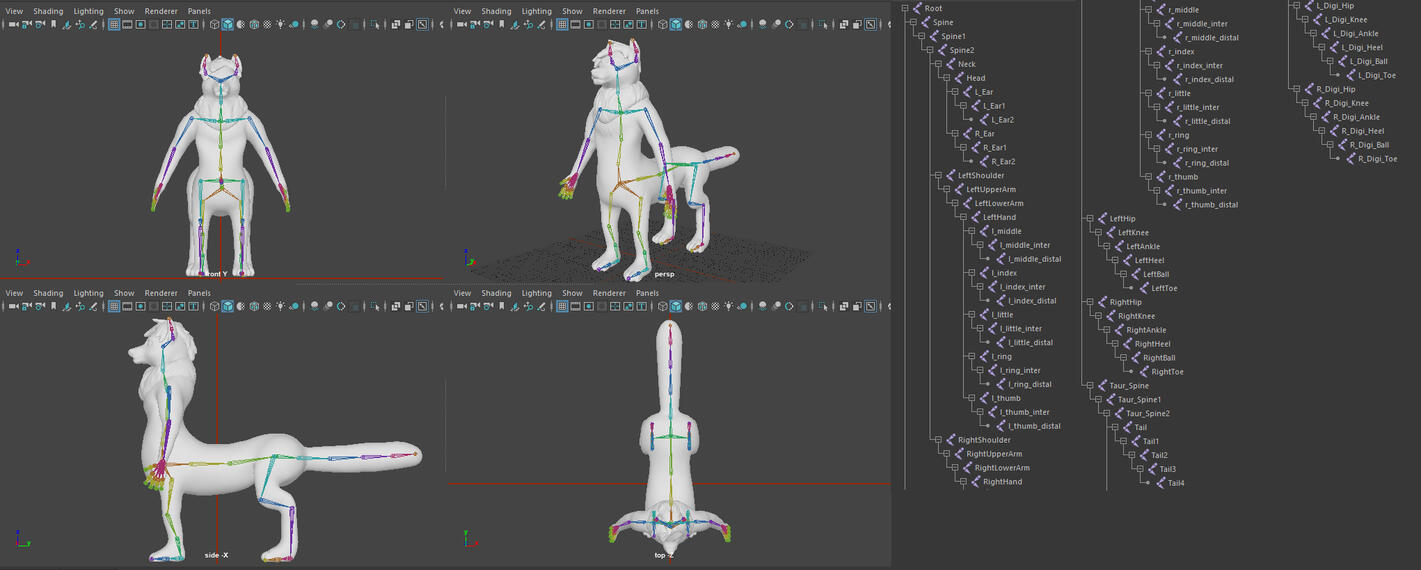Toggle the Grid display in front view toolbar
Image resolution: width=1421 pixels, height=570 pixels.
click(114, 24)
